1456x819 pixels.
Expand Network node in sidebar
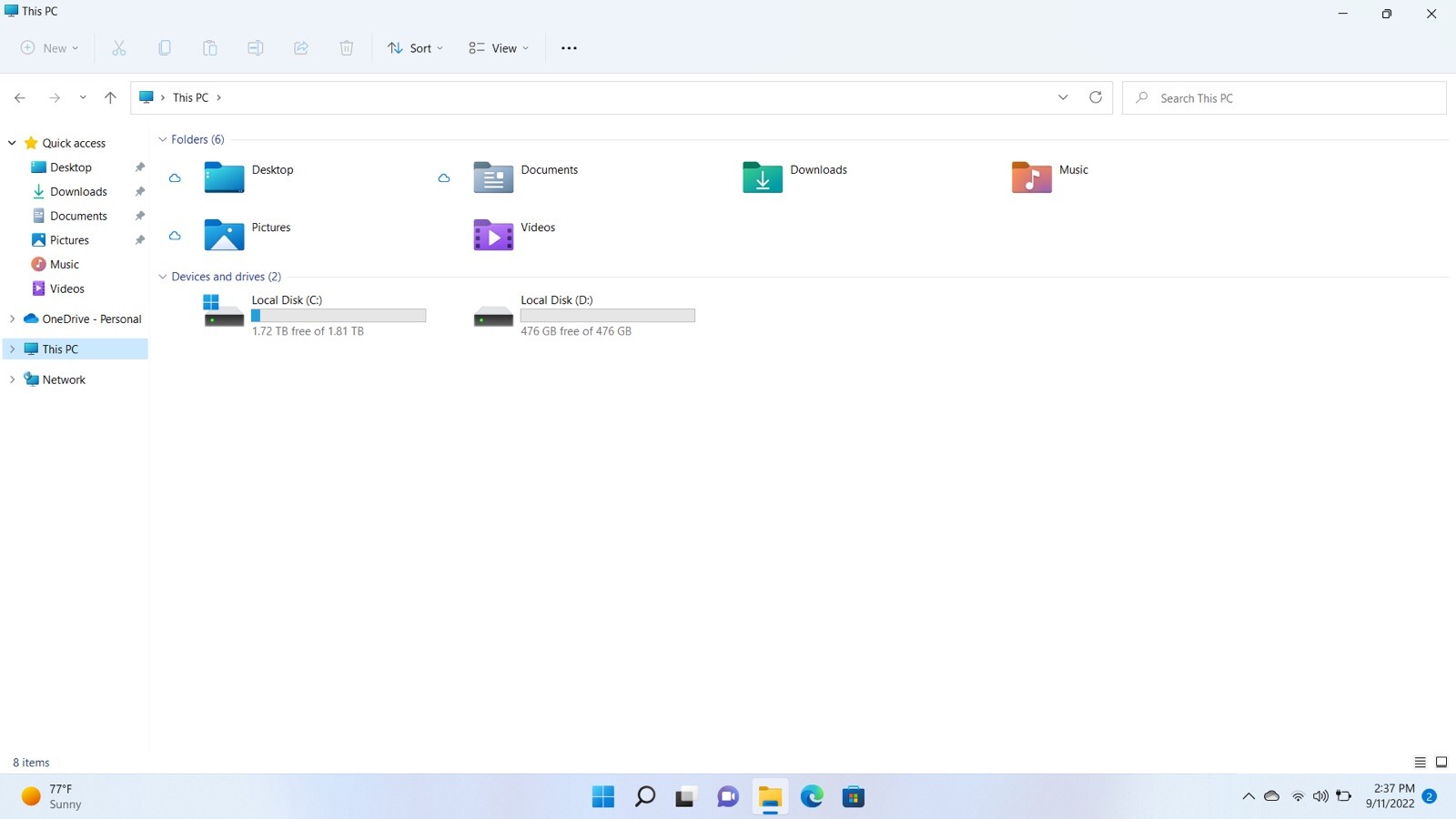point(12,379)
